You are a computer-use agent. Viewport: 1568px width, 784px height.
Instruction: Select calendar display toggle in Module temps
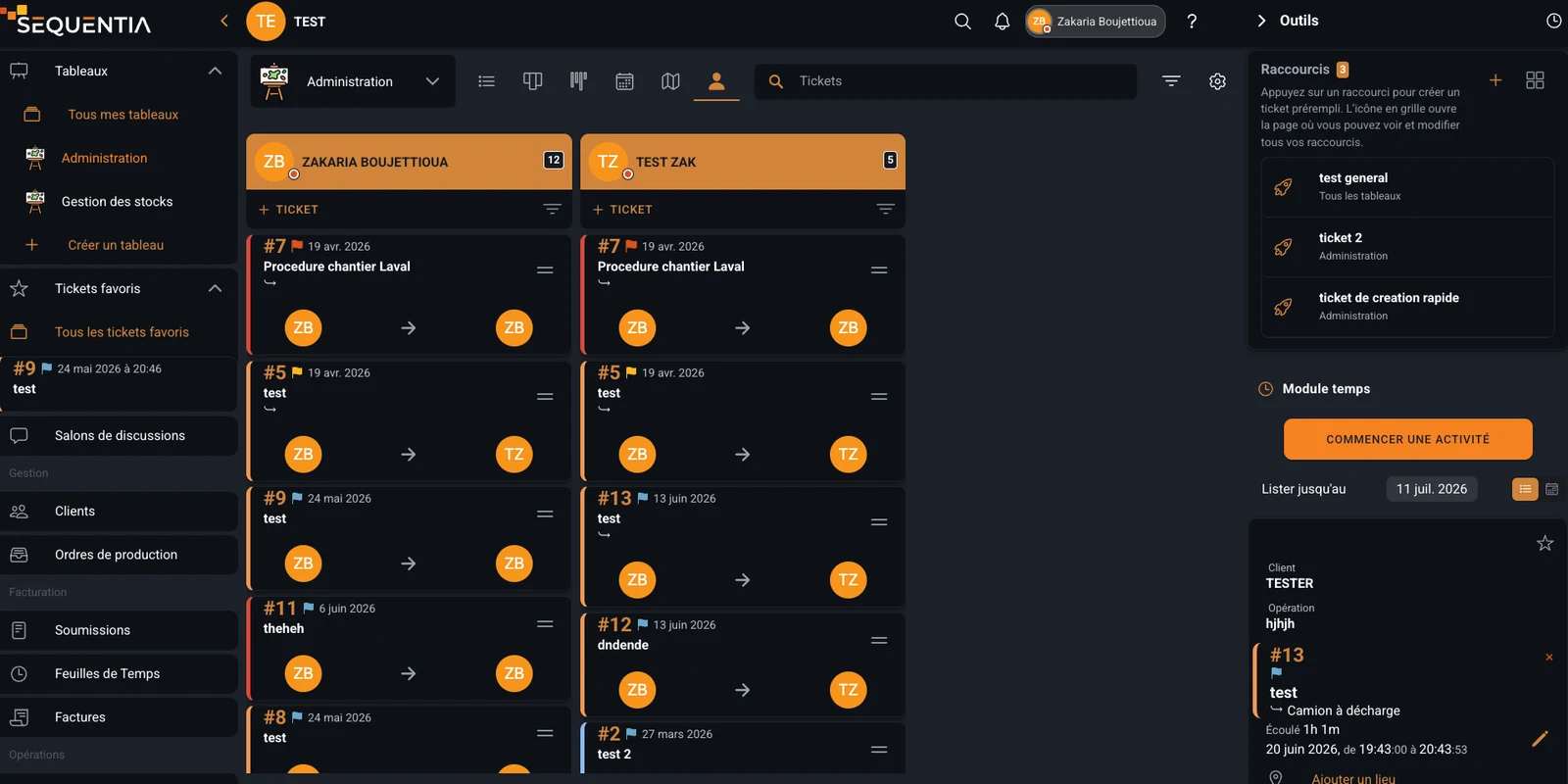point(1551,489)
